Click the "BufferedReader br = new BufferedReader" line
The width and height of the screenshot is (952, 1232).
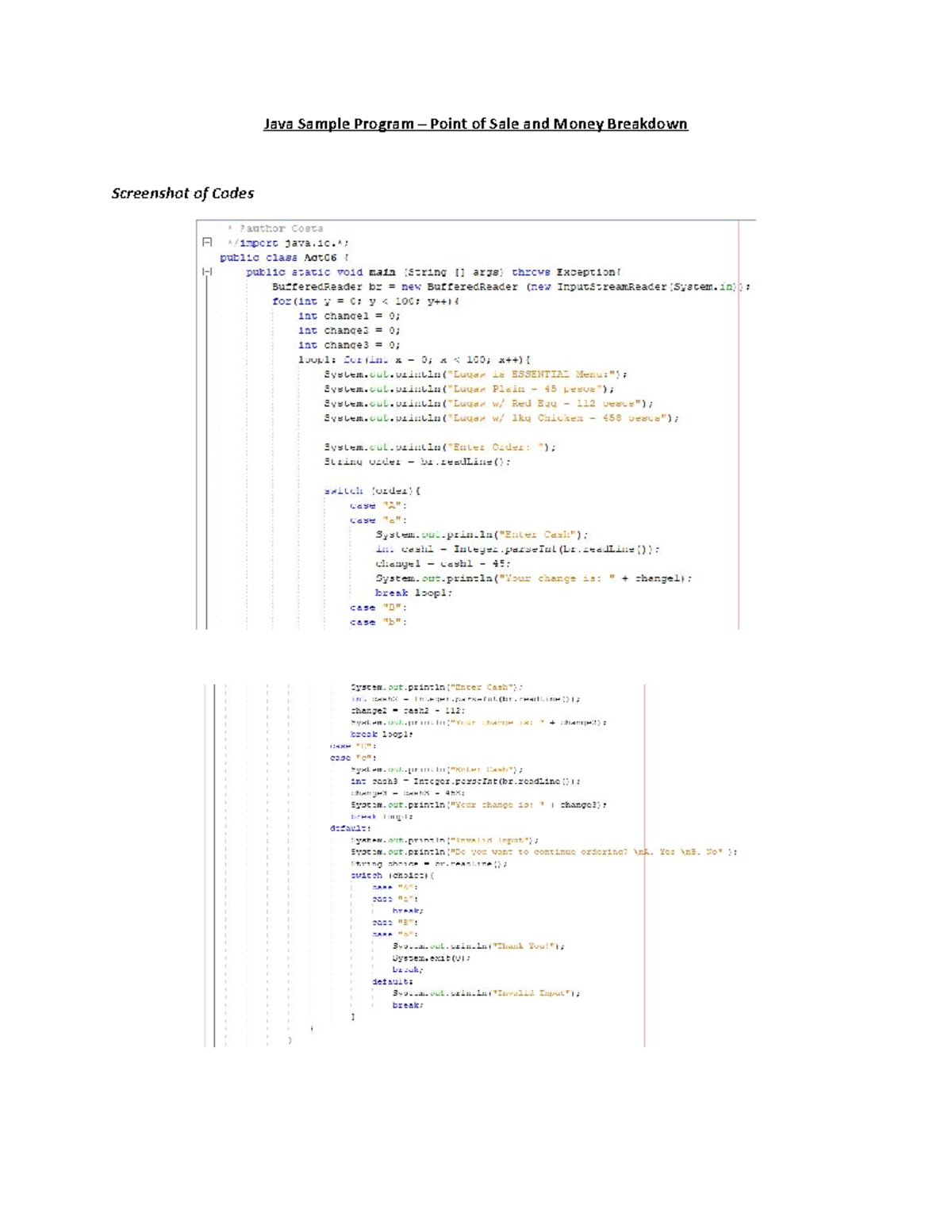(x=511, y=287)
